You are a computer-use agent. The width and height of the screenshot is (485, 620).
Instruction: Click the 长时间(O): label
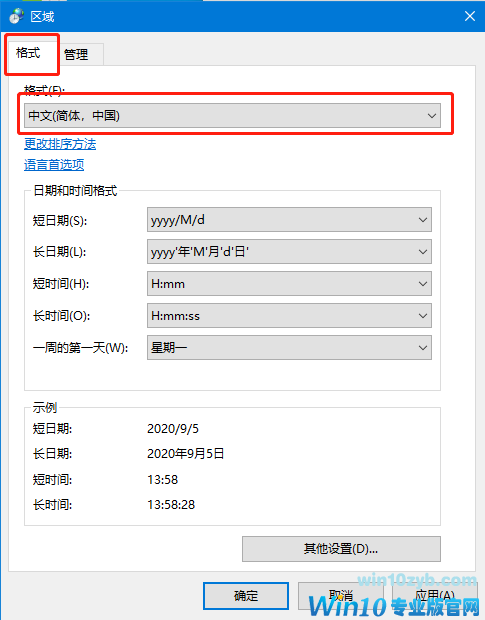(x=61, y=316)
